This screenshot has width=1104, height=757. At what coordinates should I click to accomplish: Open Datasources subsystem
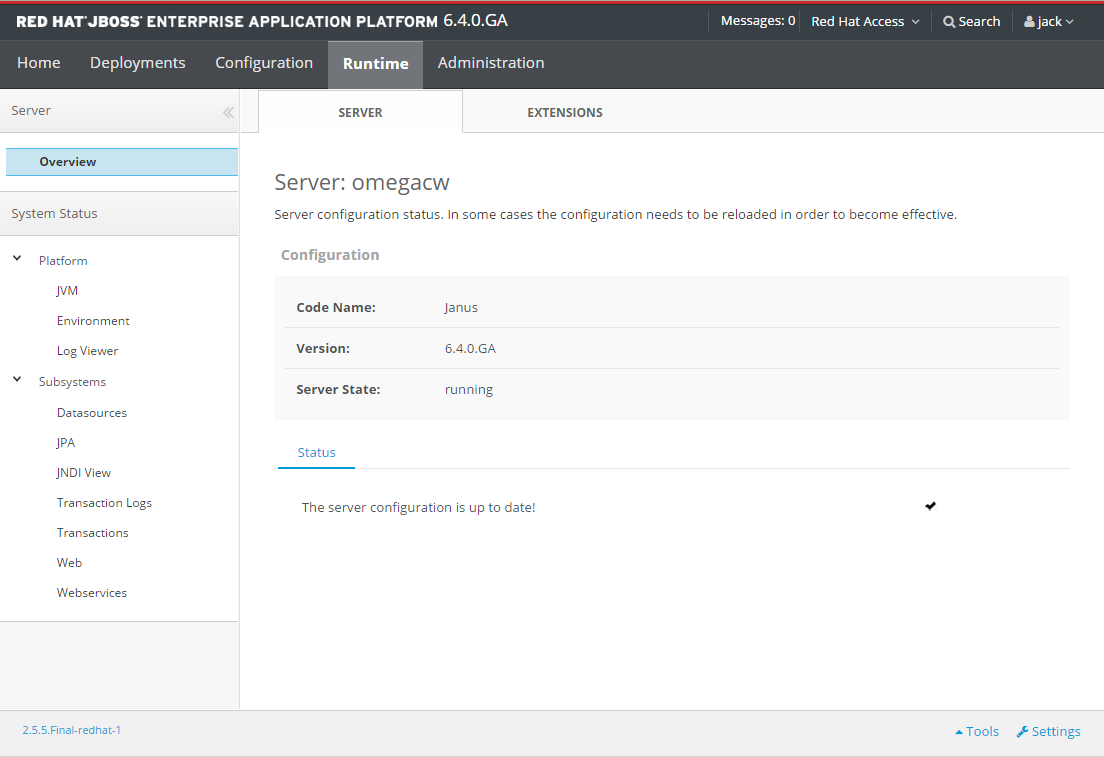click(x=92, y=413)
